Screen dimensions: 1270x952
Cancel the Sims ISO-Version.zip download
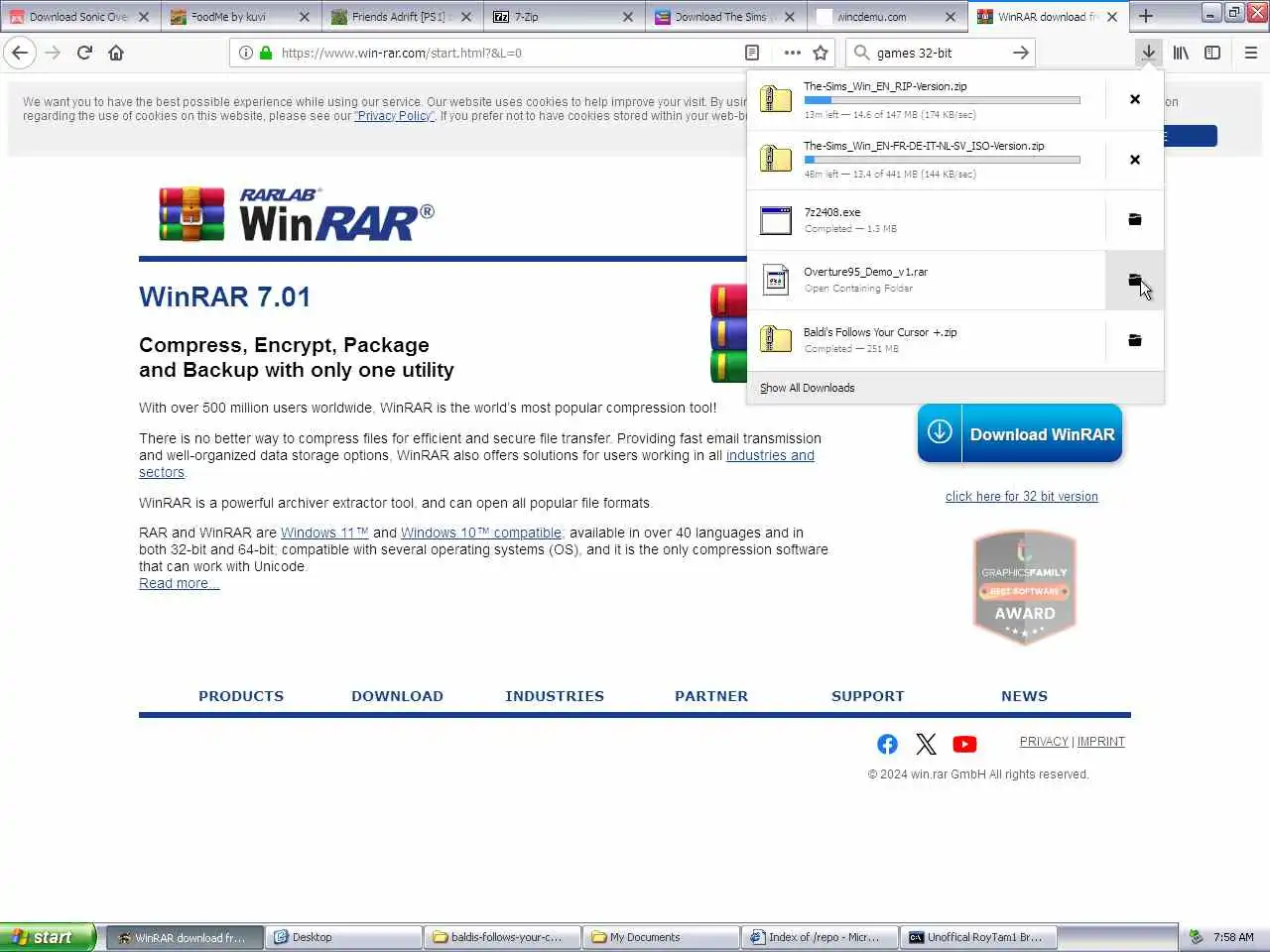[x=1135, y=160]
